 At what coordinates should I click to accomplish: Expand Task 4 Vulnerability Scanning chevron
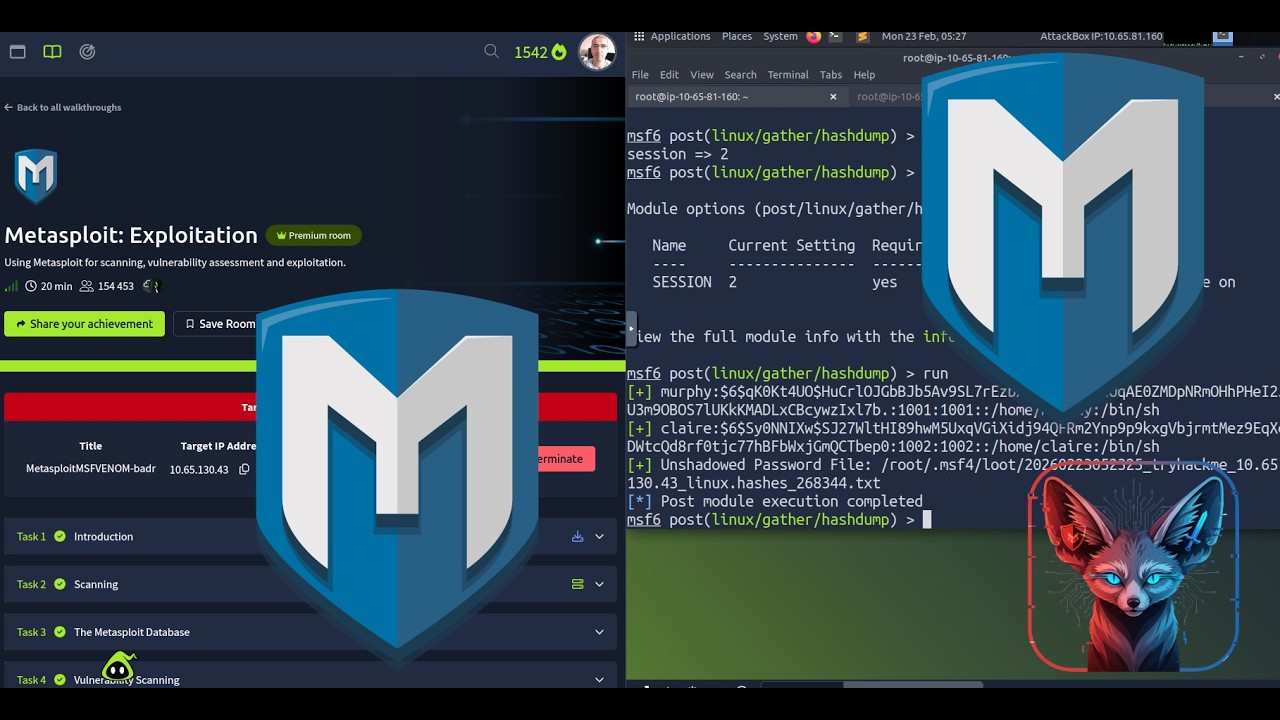coord(600,680)
